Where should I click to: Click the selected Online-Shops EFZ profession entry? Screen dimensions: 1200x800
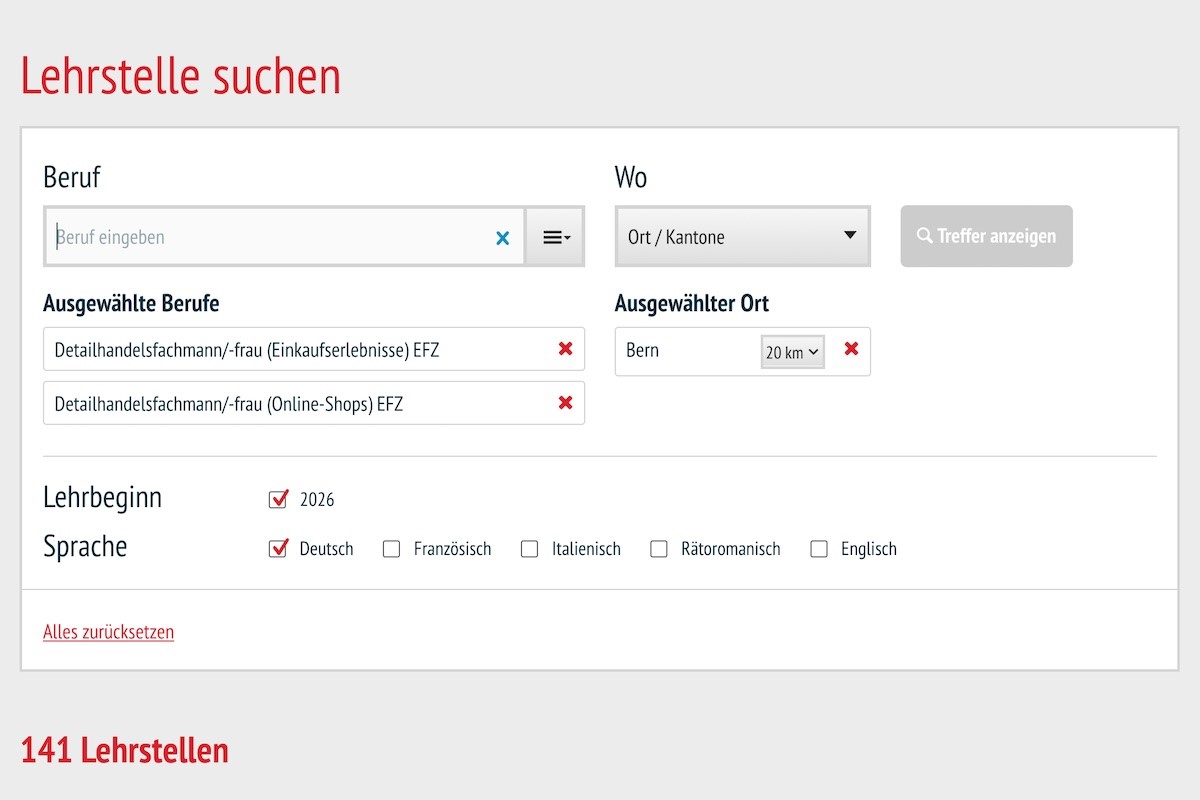pyautogui.click(x=229, y=404)
